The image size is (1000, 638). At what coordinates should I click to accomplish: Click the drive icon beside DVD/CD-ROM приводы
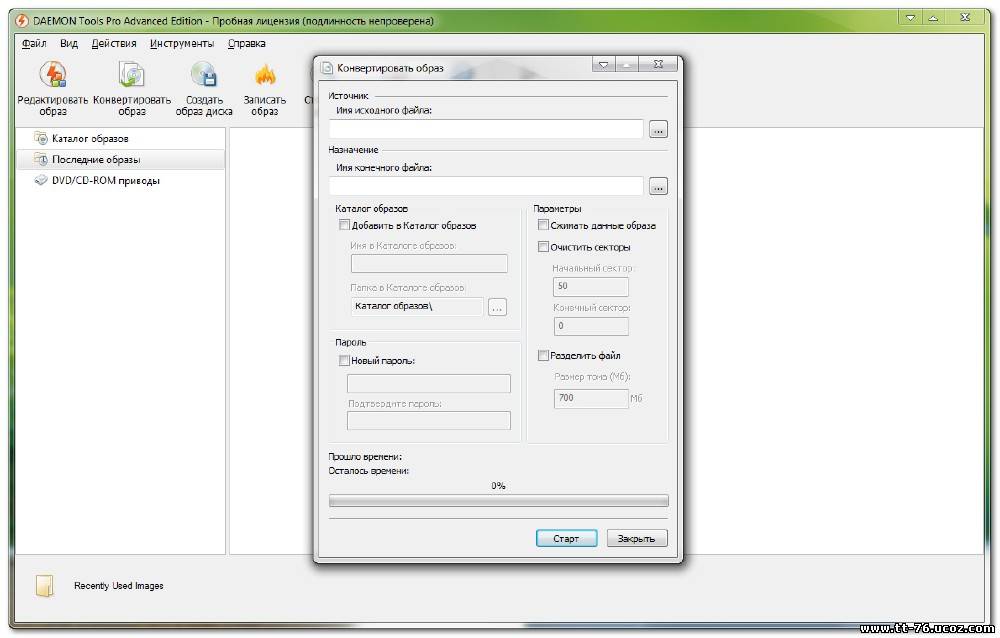point(41,180)
